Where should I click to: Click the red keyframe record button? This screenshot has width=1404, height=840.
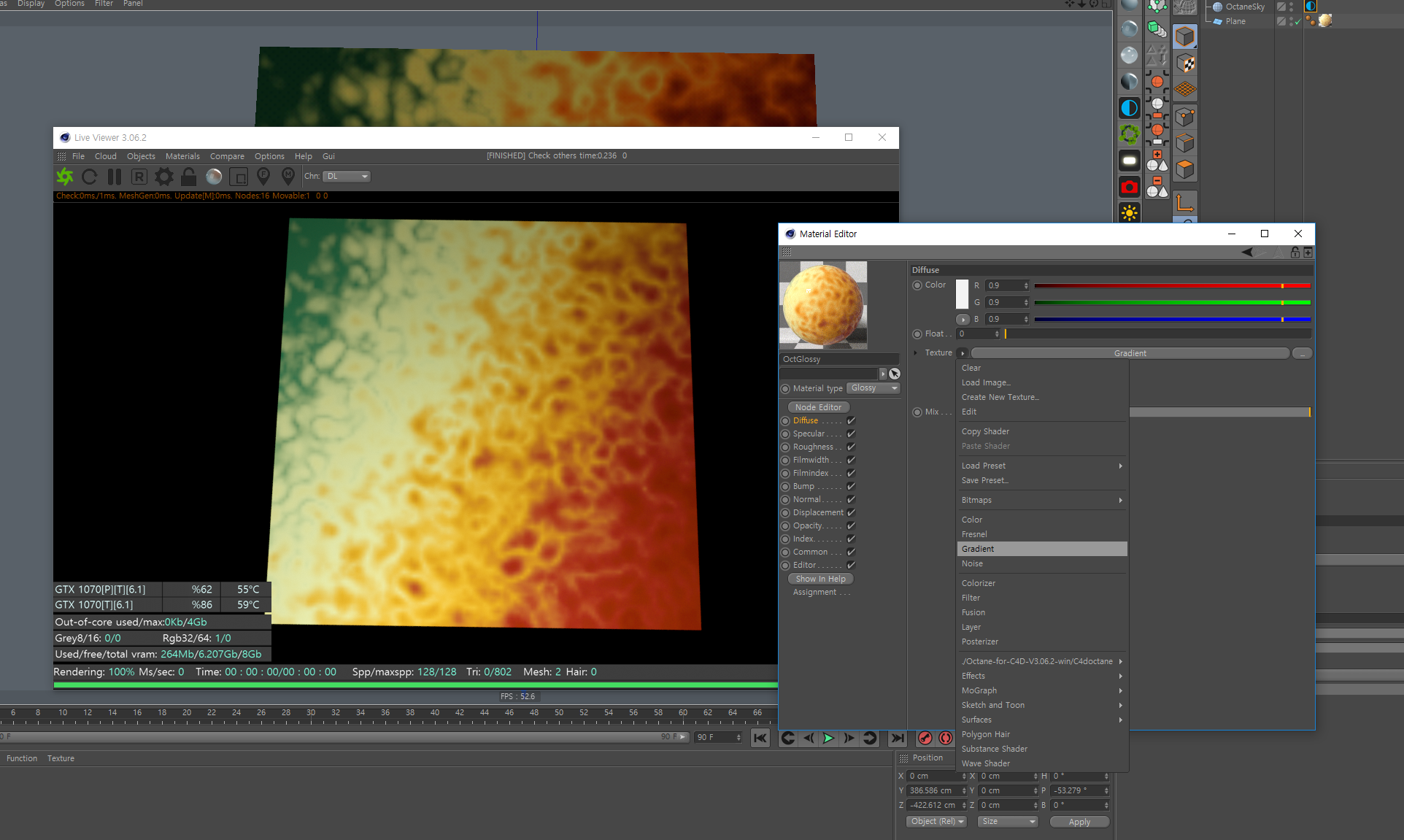click(925, 738)
